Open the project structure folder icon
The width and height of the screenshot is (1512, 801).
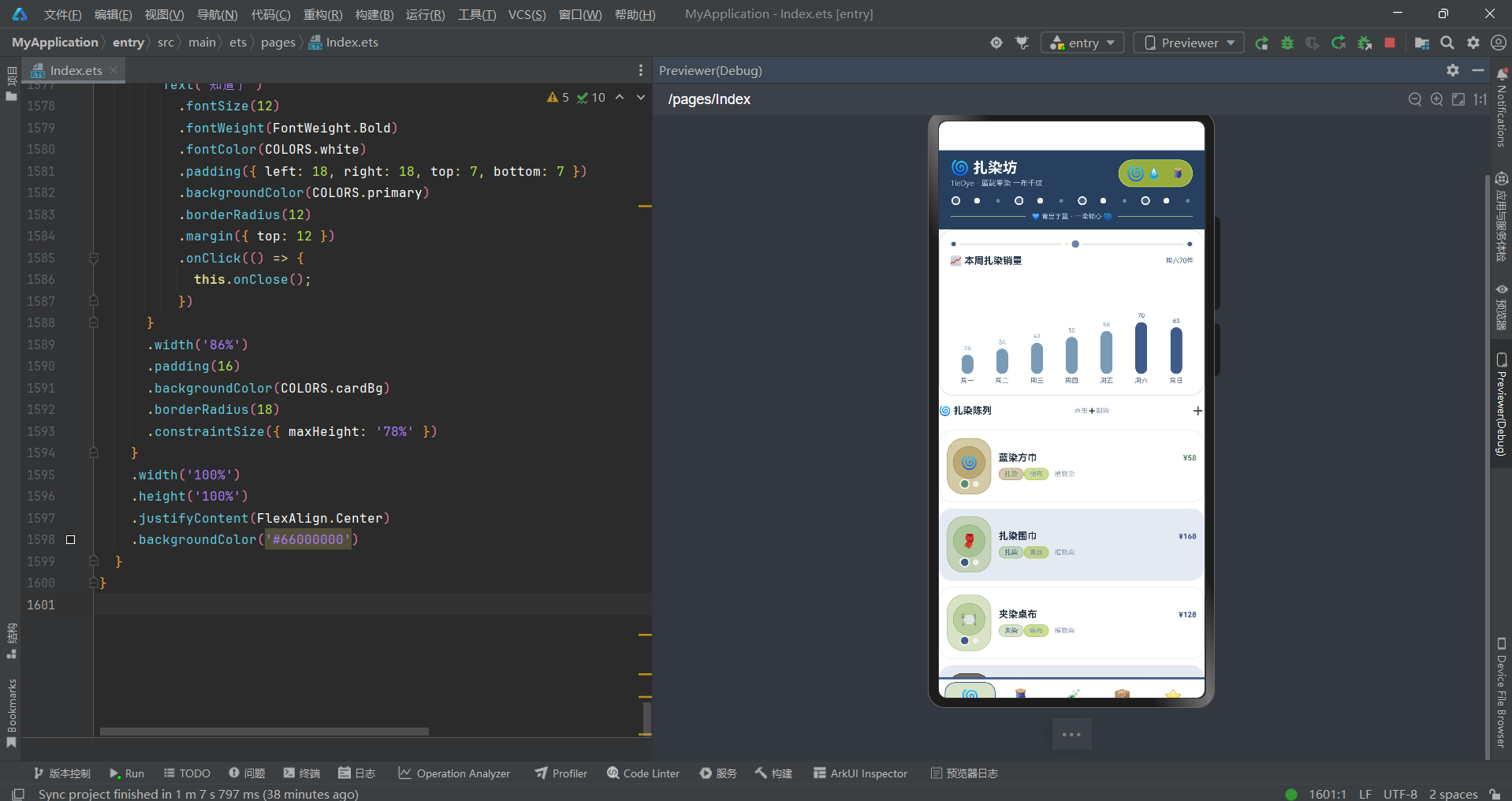(x=1422, y=43)
